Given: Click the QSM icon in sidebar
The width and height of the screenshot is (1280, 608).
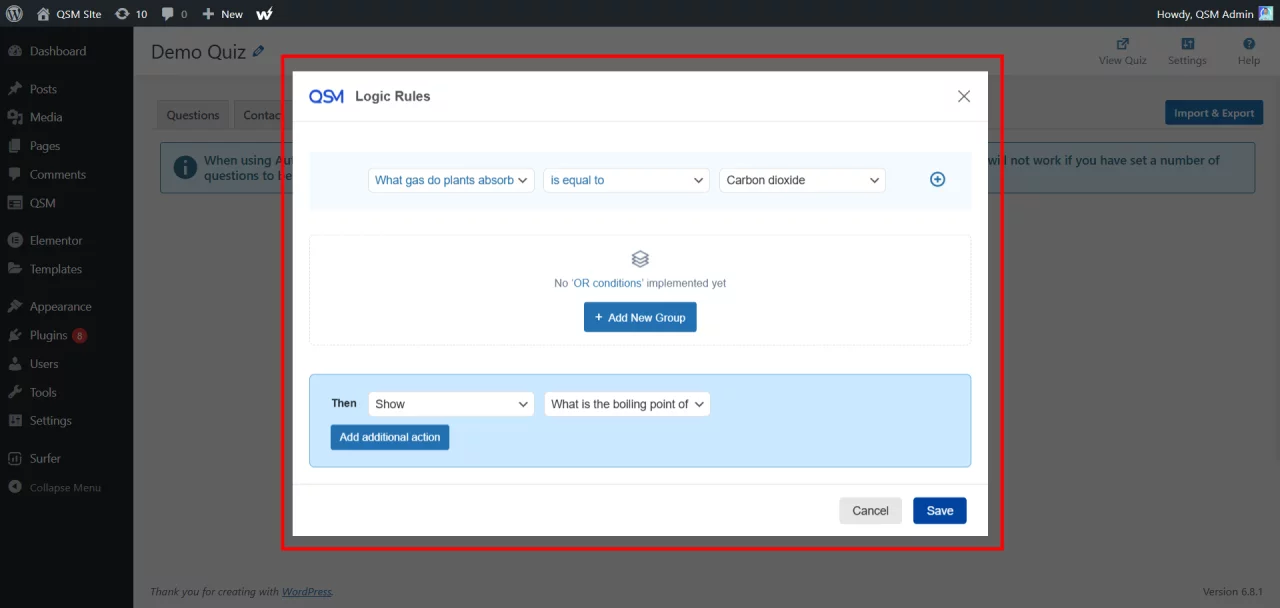Looking at the screenshot, I should coord(15,203).
